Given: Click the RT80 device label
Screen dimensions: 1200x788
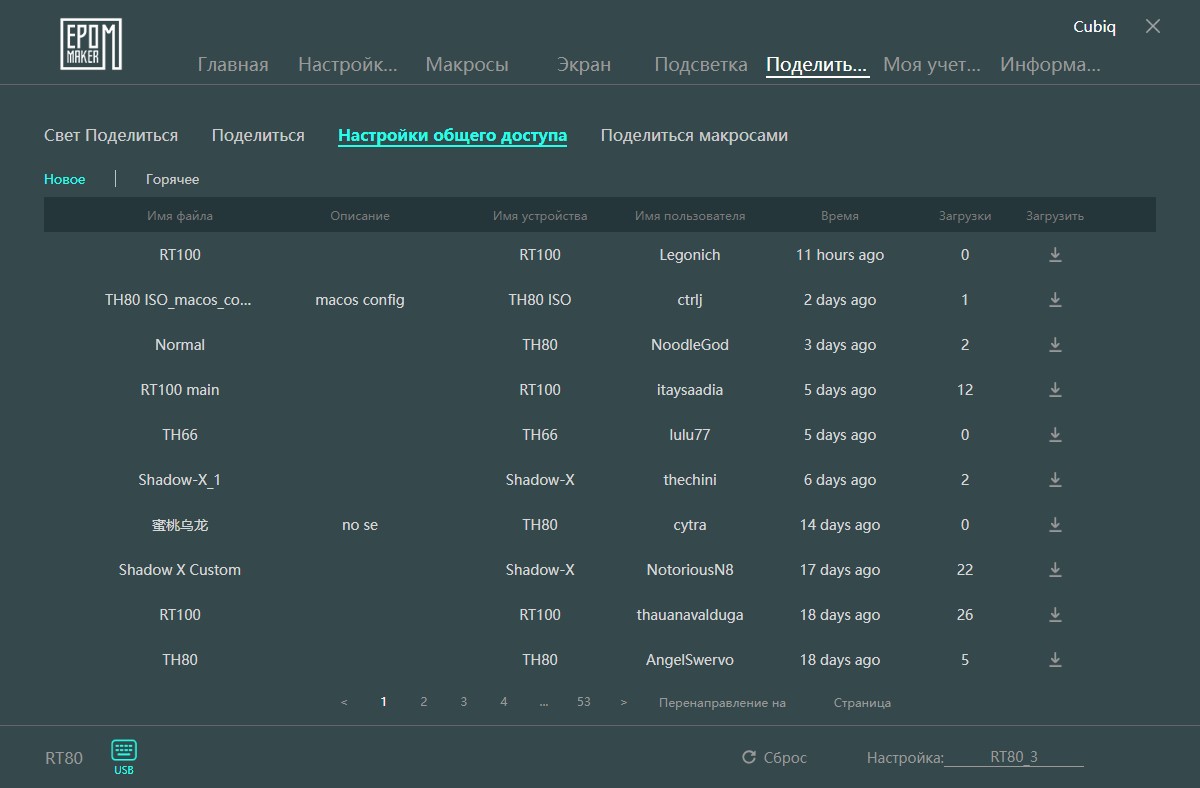Looking at the screenshot, I should (64, 758).
